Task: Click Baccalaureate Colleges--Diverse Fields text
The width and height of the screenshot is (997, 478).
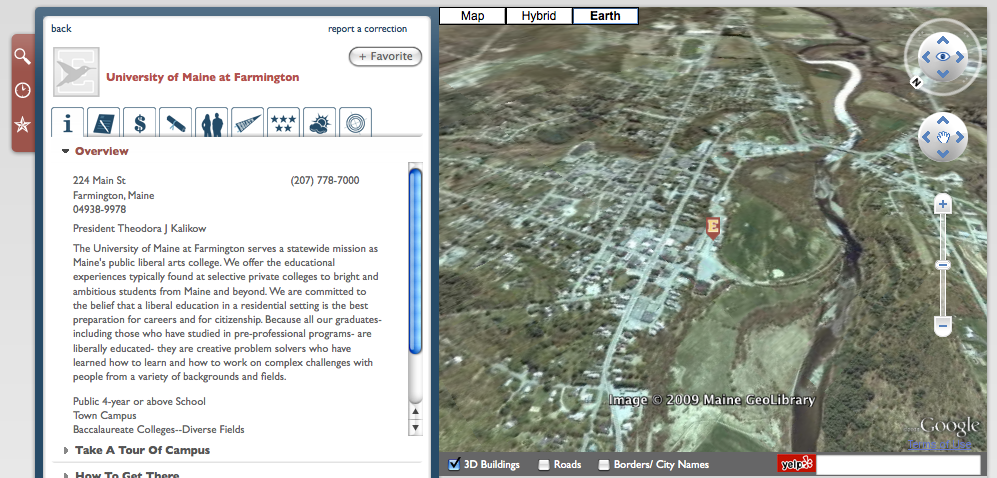Action: click(x=158, y=430)
